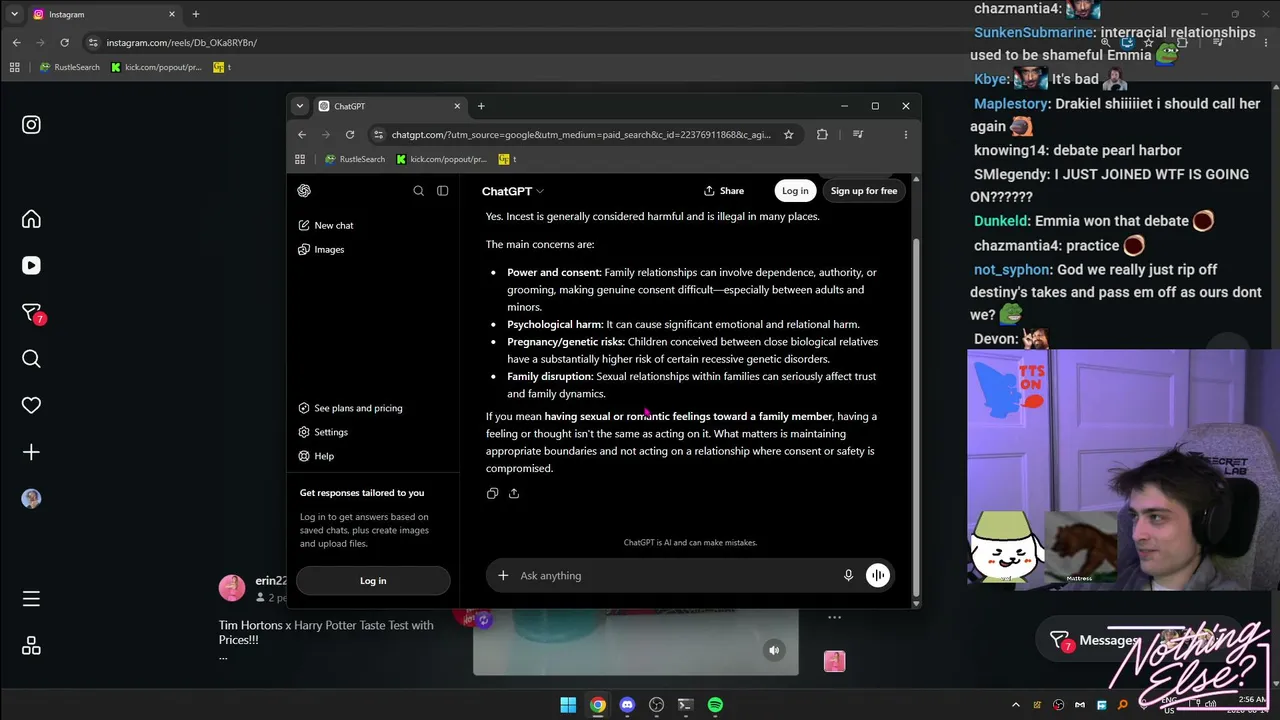Click Sign up for free
The height and width of the screenshot is (720, 1280).
tap(864, 191)
